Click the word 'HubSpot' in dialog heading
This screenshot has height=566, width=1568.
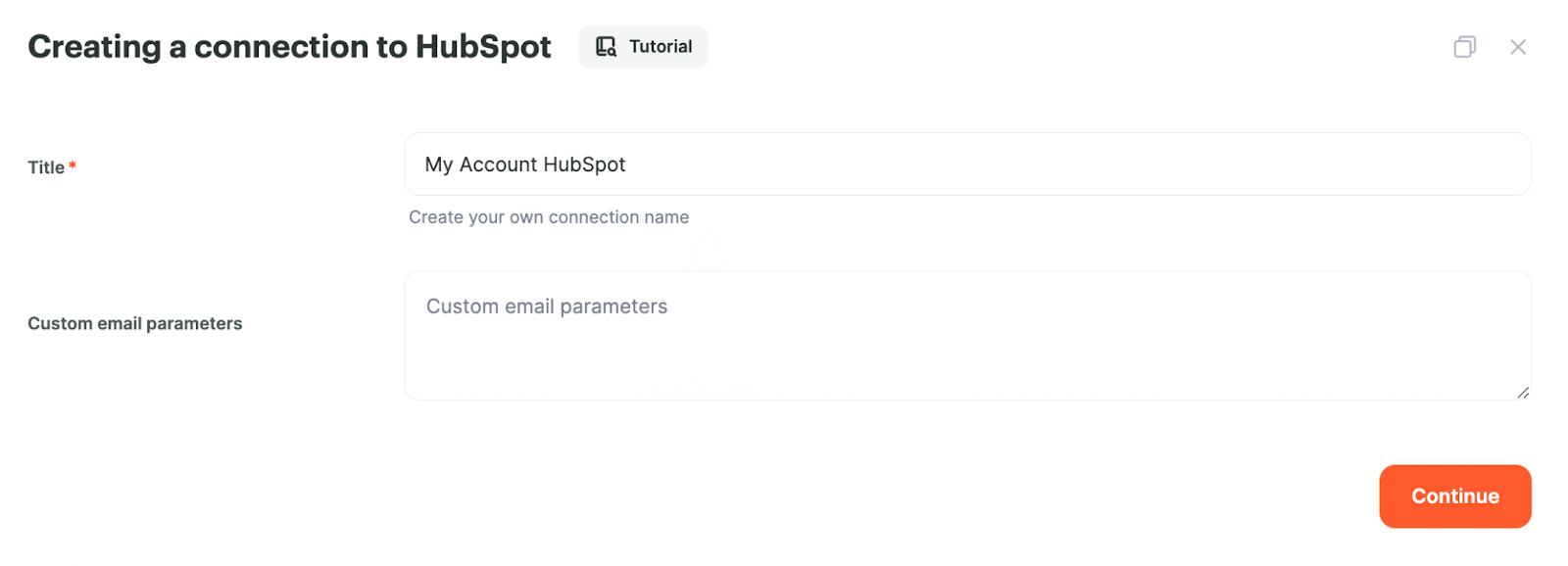pos(483,47)
